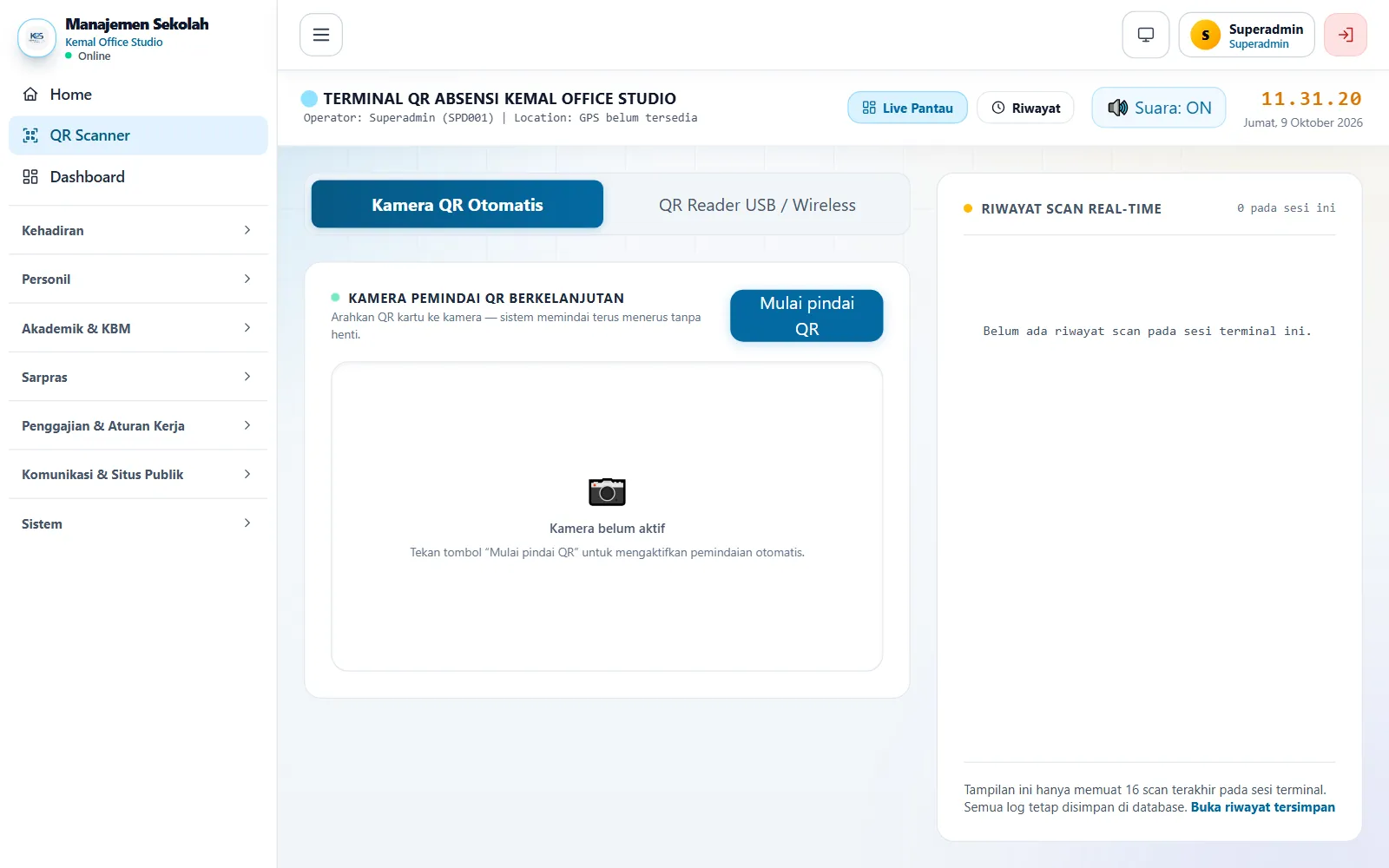Click the monitor display icon button
This screenshot has width=1389, height=868.
[x=1146, y=35]
